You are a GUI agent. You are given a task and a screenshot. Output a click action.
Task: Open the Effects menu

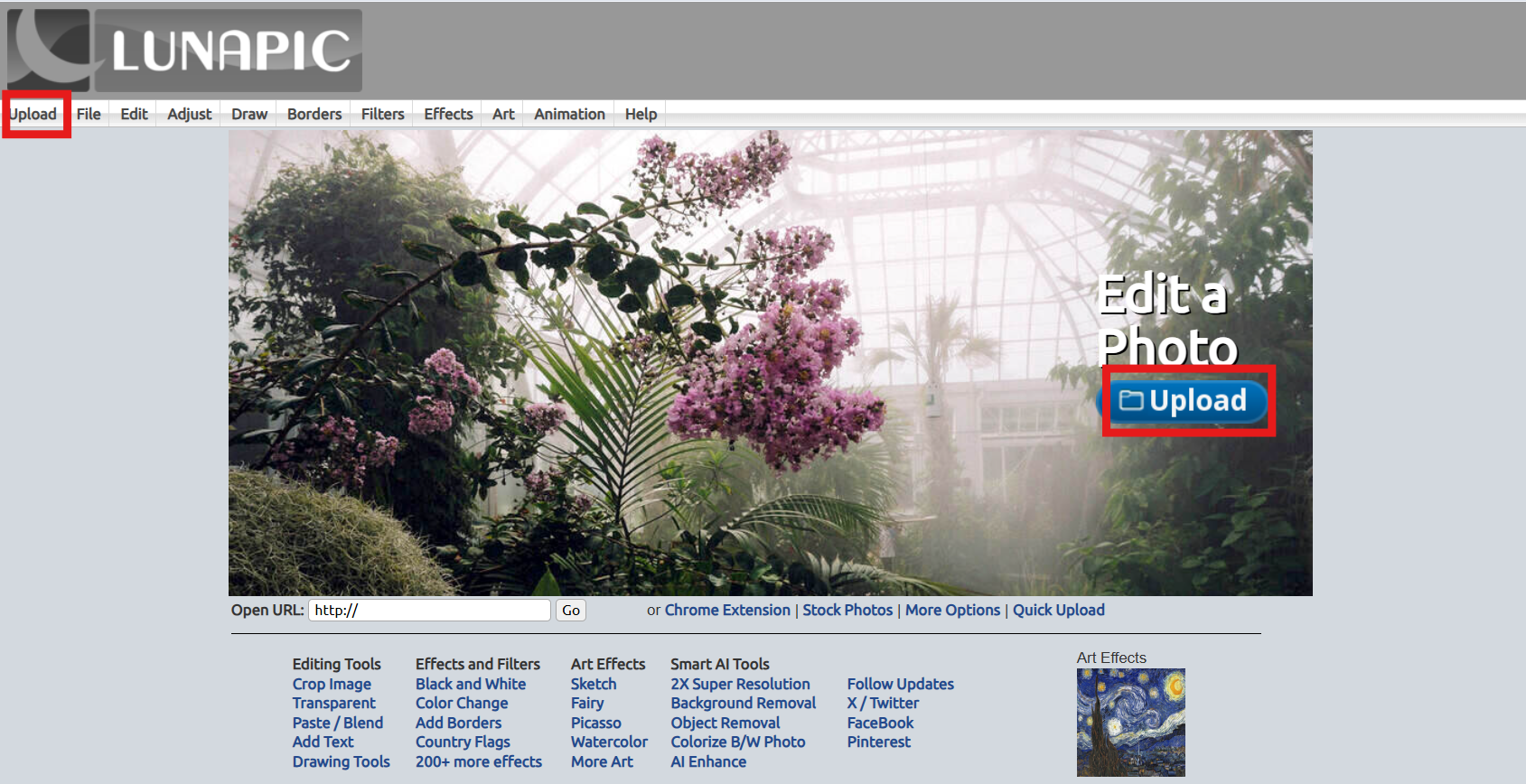[449, 114]
